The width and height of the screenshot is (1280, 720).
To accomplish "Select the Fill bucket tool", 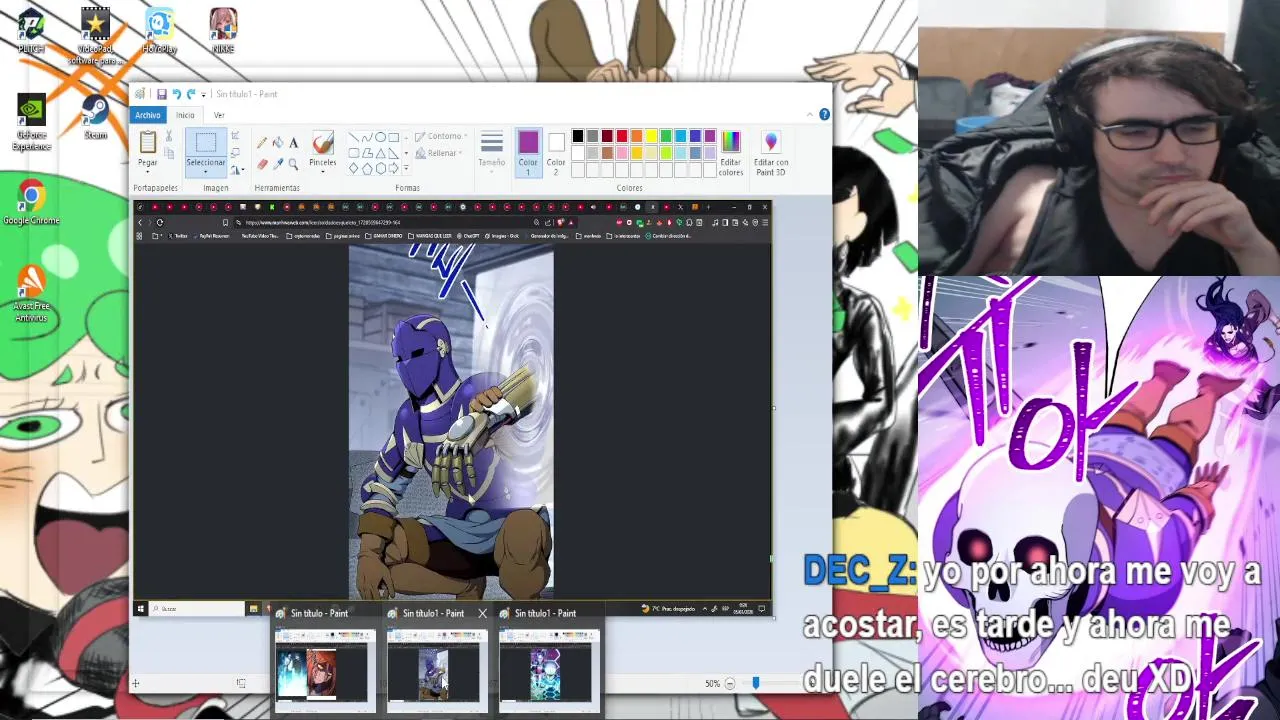I will pyautogui.click(x=278, y=143).
